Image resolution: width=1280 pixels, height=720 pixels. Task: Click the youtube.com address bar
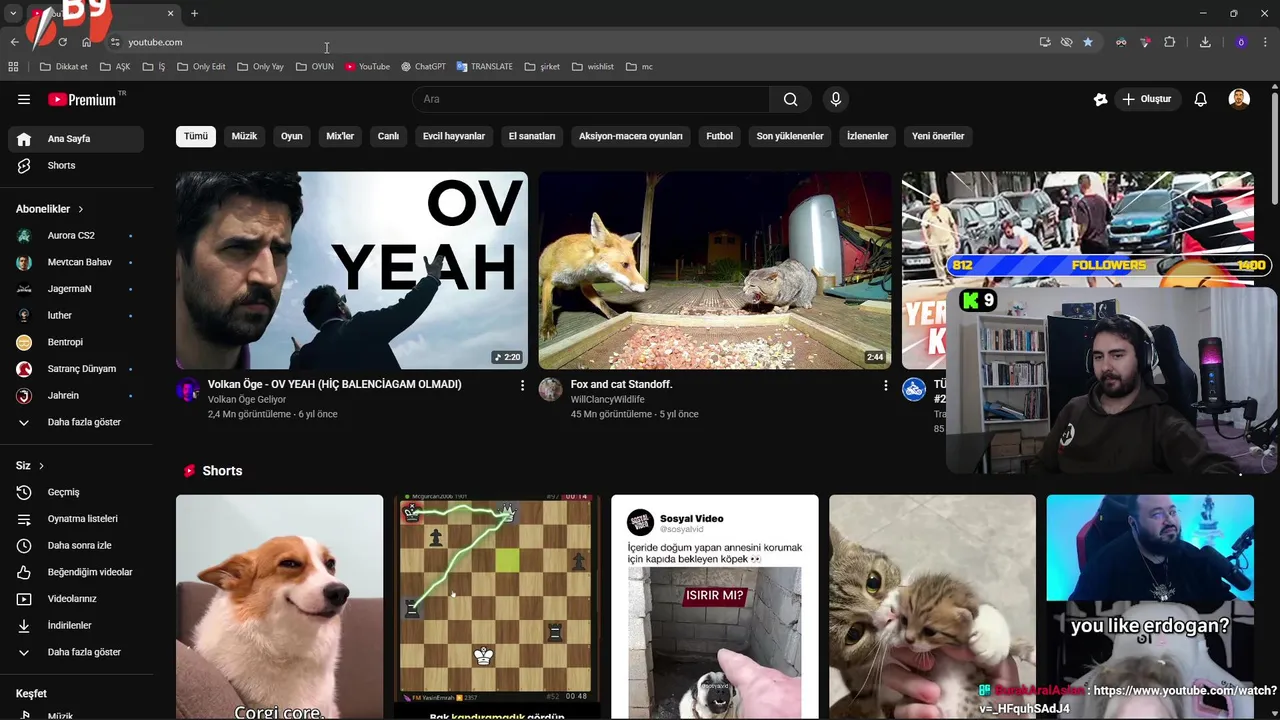570,42
